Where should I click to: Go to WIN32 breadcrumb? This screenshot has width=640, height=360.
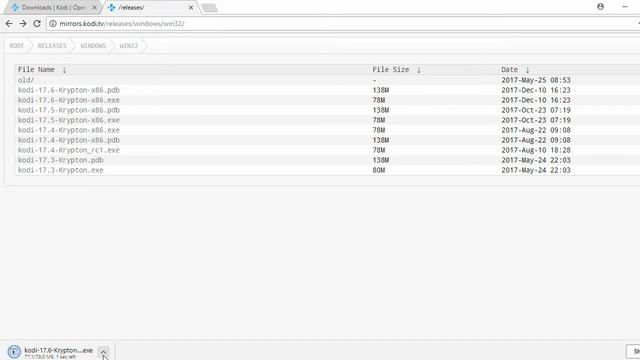(x=129, y=46)
